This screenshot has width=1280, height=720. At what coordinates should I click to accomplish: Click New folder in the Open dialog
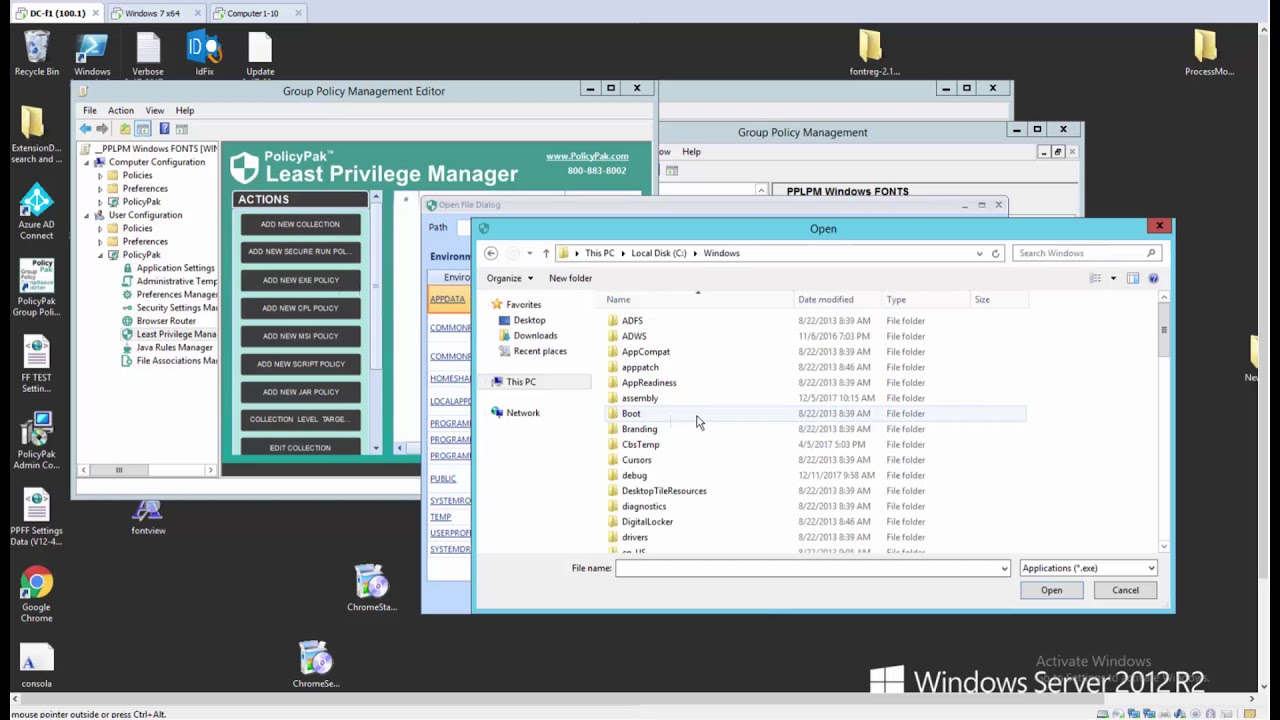tap(570, 278)
